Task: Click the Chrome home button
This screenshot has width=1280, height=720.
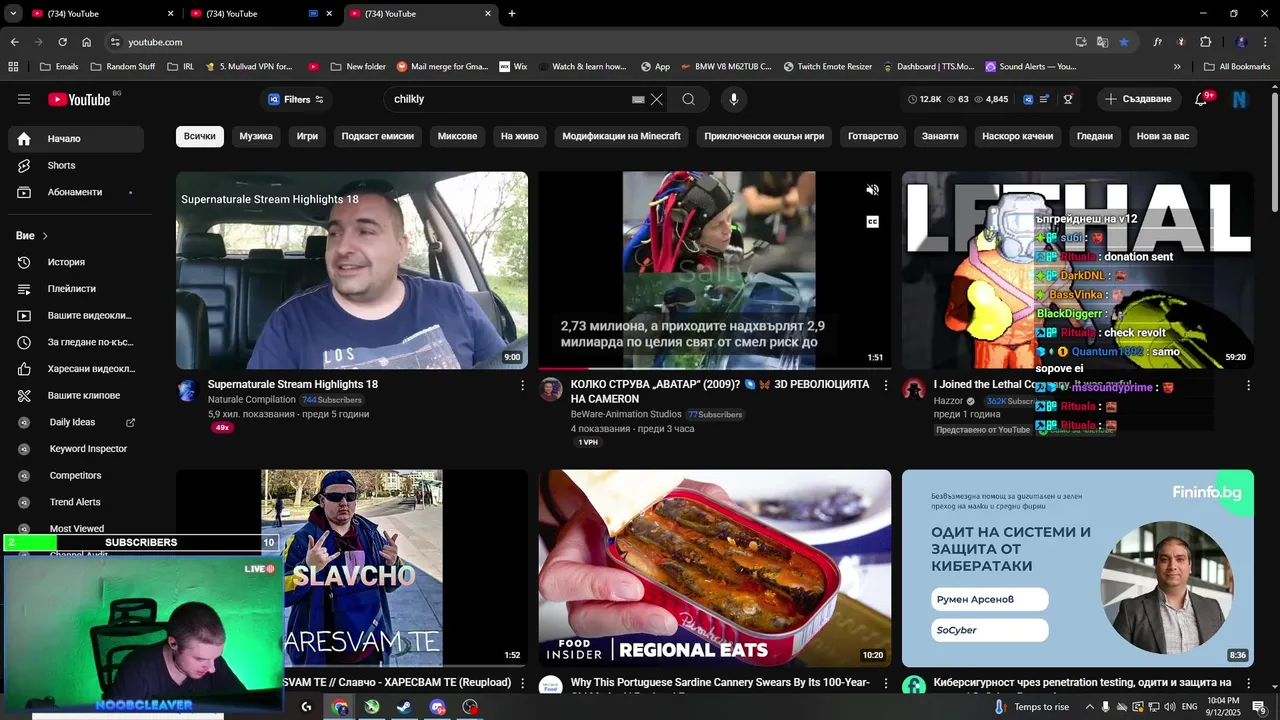Action: [x=86, y=42]
